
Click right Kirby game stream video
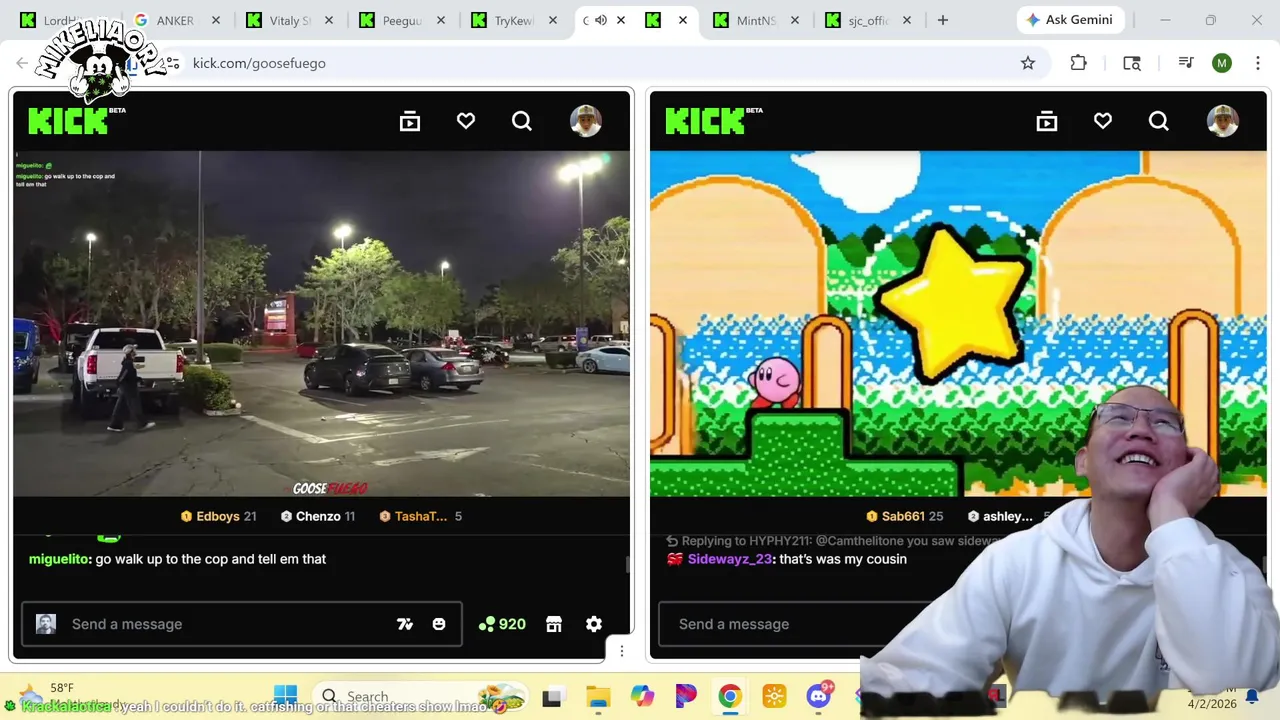coord(958,323)
